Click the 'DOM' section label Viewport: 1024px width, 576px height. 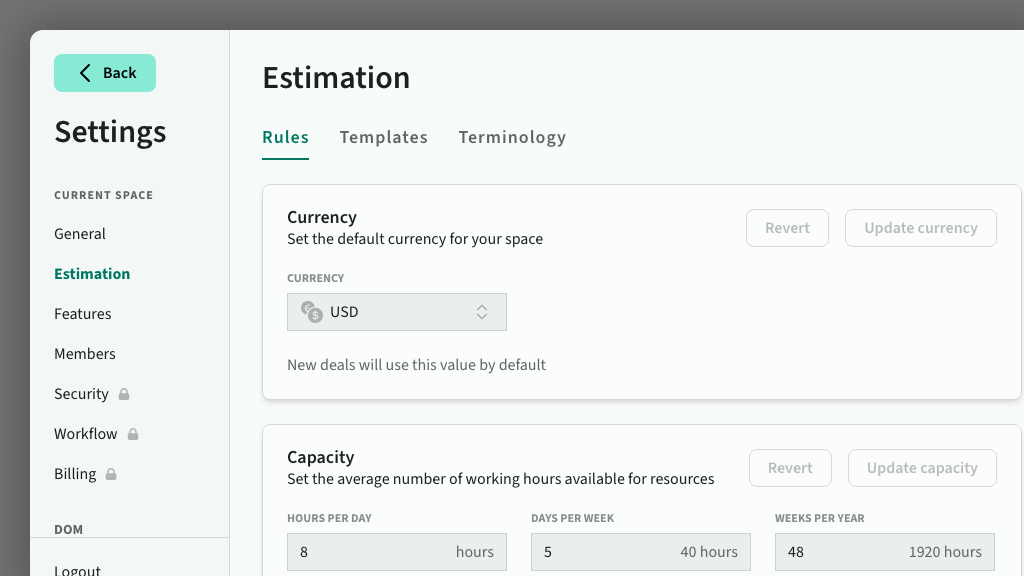pyautogui.click(x=69, y=530)
